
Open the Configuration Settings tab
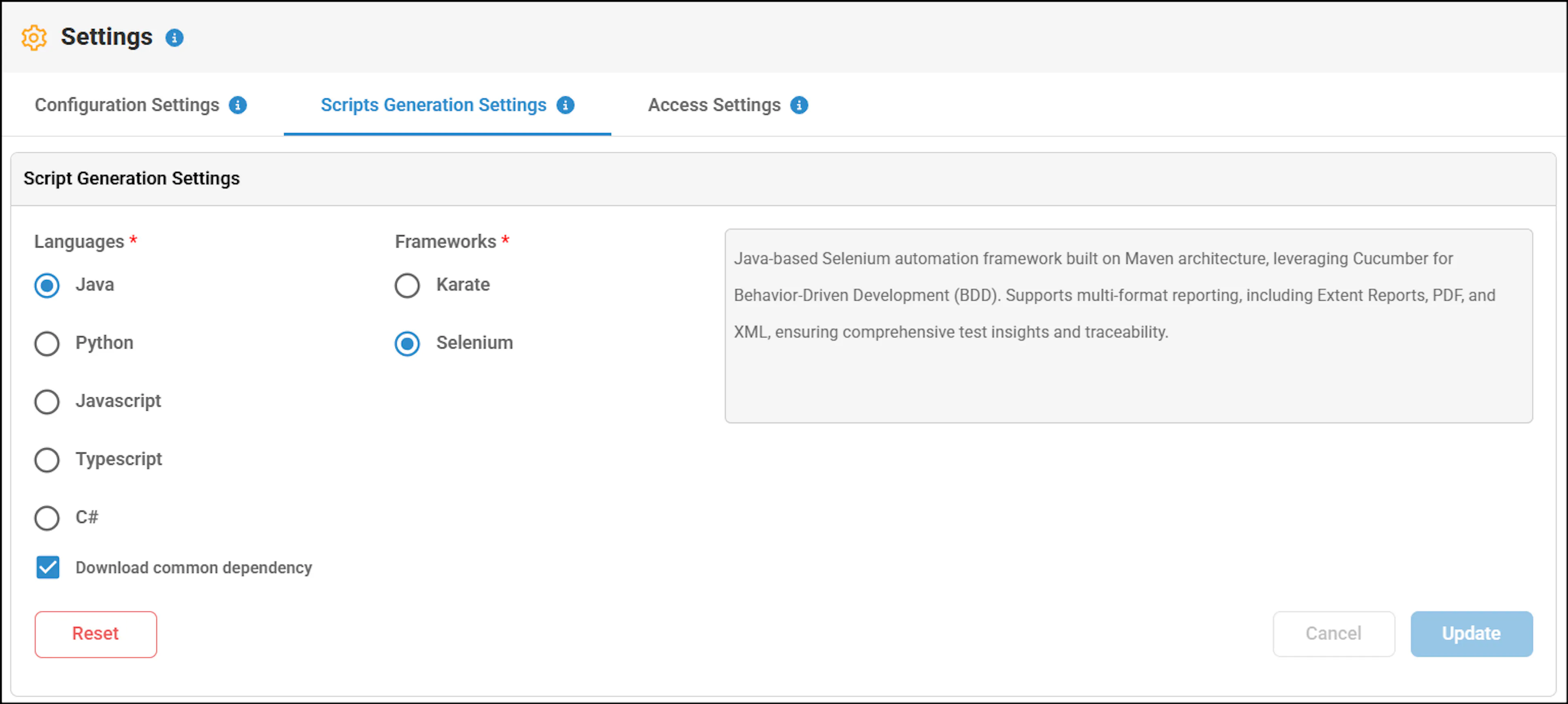pos(127,105)
